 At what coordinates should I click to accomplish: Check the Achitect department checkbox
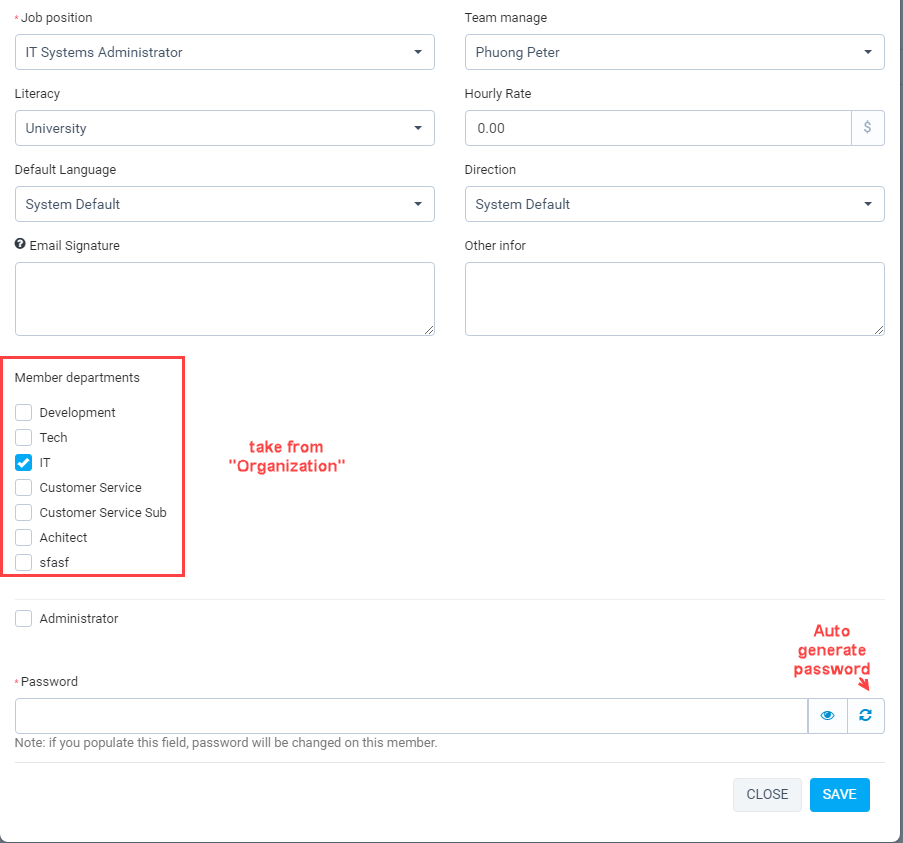pyautogui.click(x=24, y=537)
